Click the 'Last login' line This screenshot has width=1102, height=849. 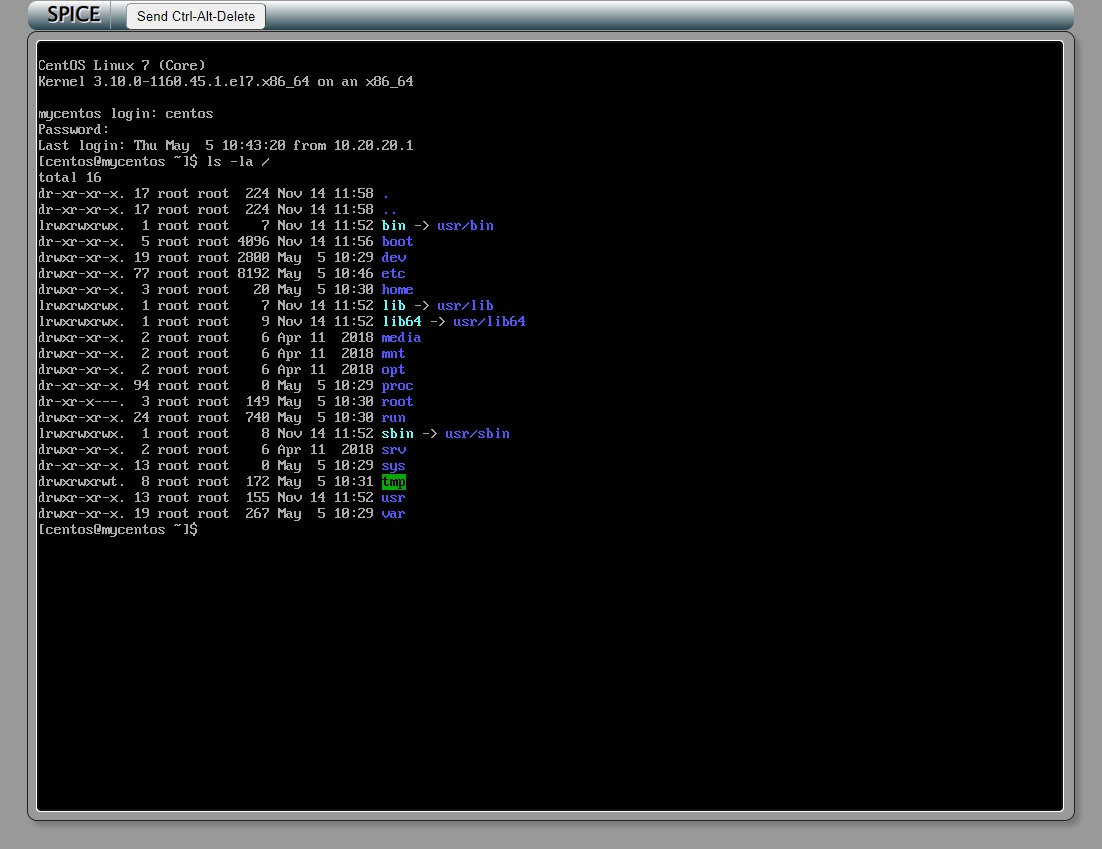click(x=226, y=145)
